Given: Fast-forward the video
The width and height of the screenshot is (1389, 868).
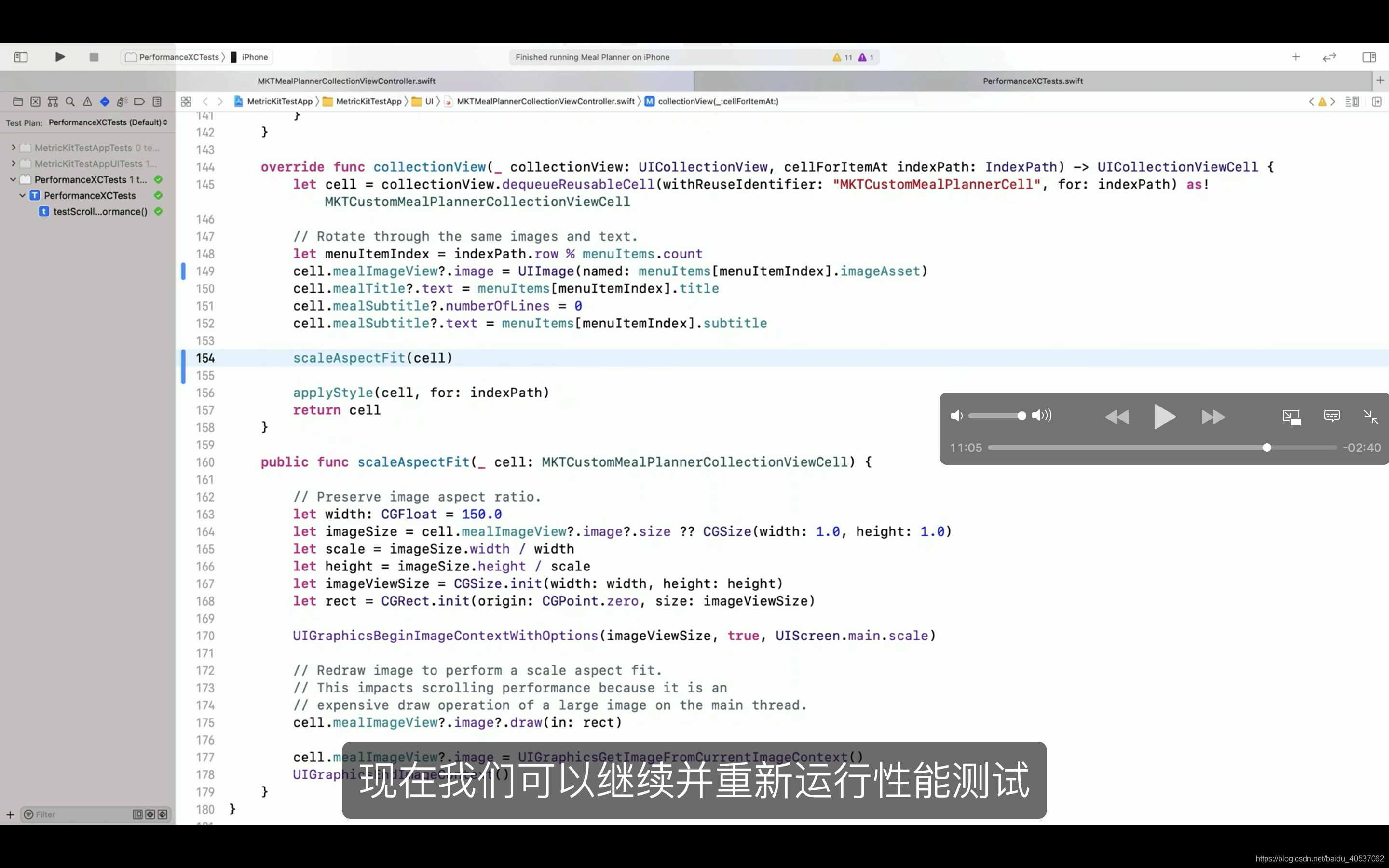Looking at the screenshot, I should click(x=1213, y=417).
